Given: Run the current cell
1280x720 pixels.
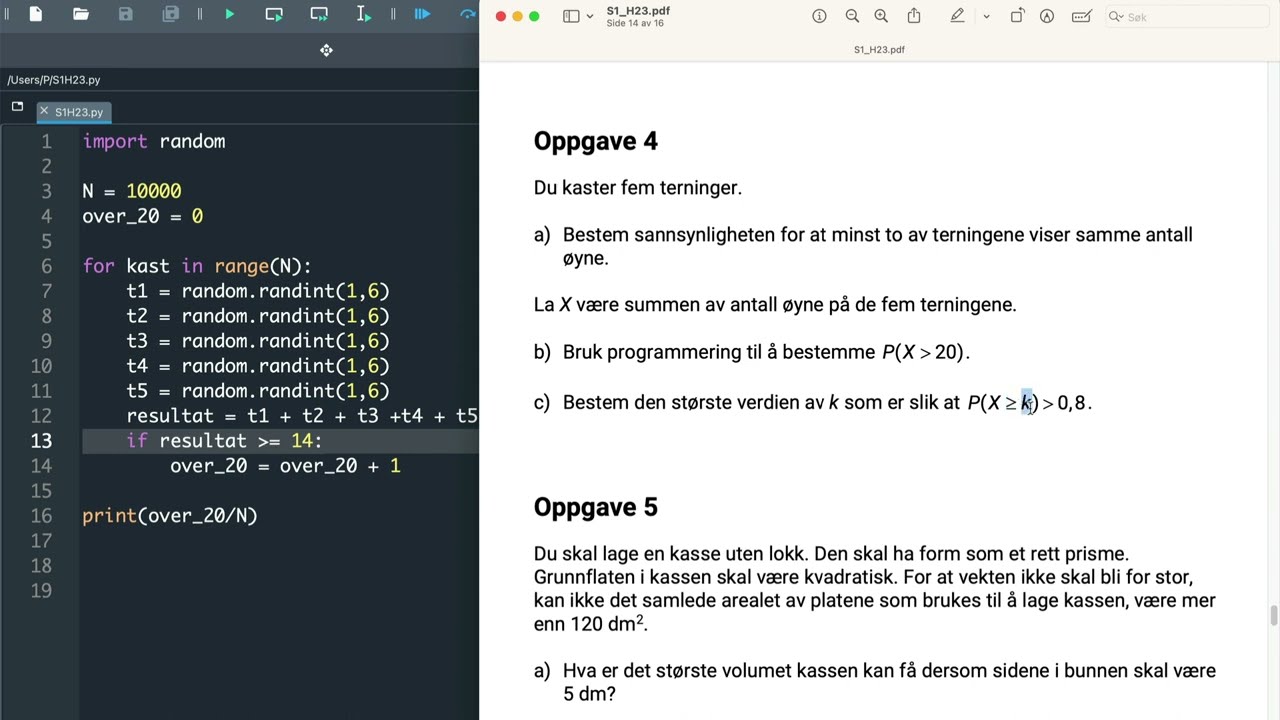Looking at the screenshot, I should coord(274,14).
